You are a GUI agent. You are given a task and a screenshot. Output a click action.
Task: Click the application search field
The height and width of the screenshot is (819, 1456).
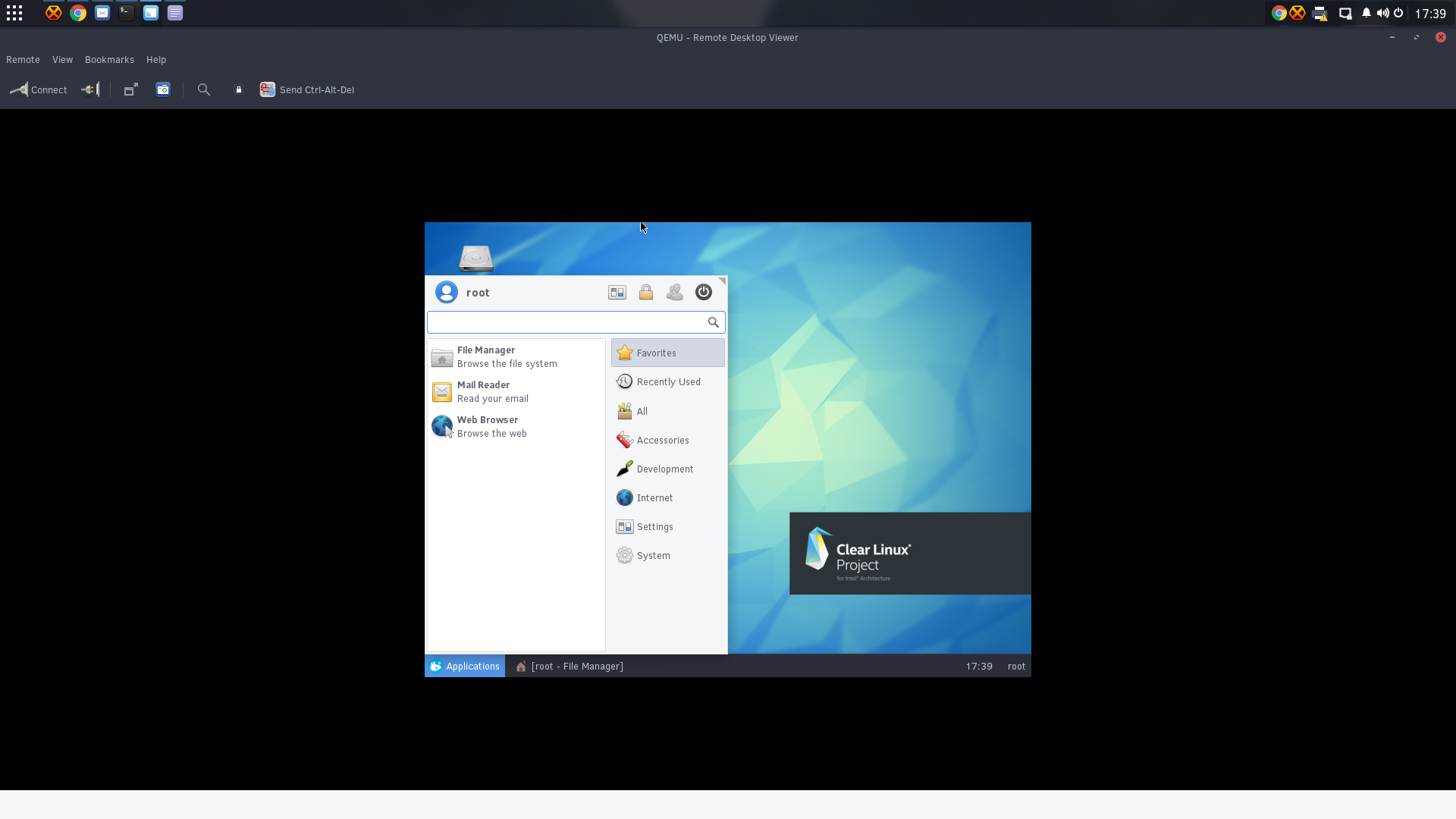click(x=576, y=322)
